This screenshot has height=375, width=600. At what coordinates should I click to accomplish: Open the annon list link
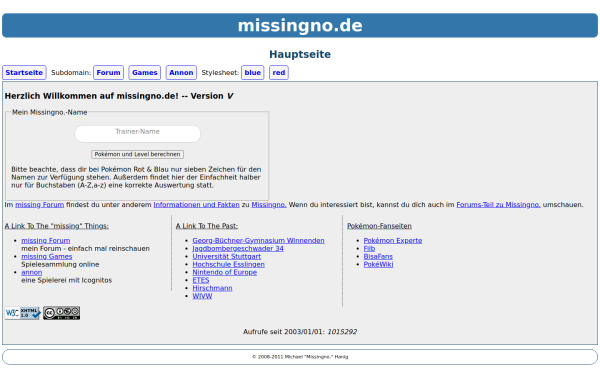click(31, 272)
